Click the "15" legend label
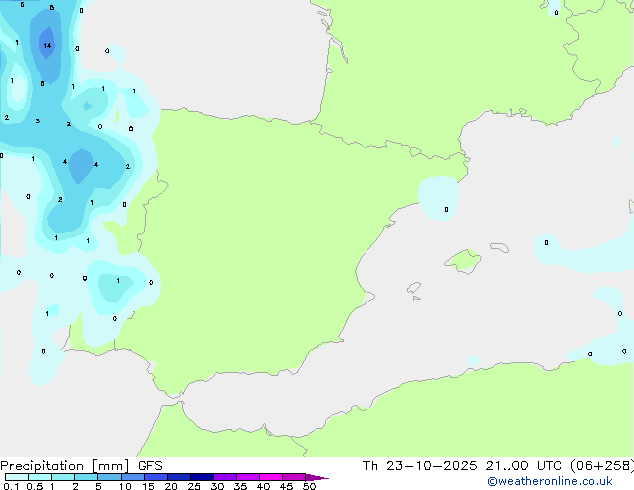Viewport: 634px width, 490px height. 148,486
